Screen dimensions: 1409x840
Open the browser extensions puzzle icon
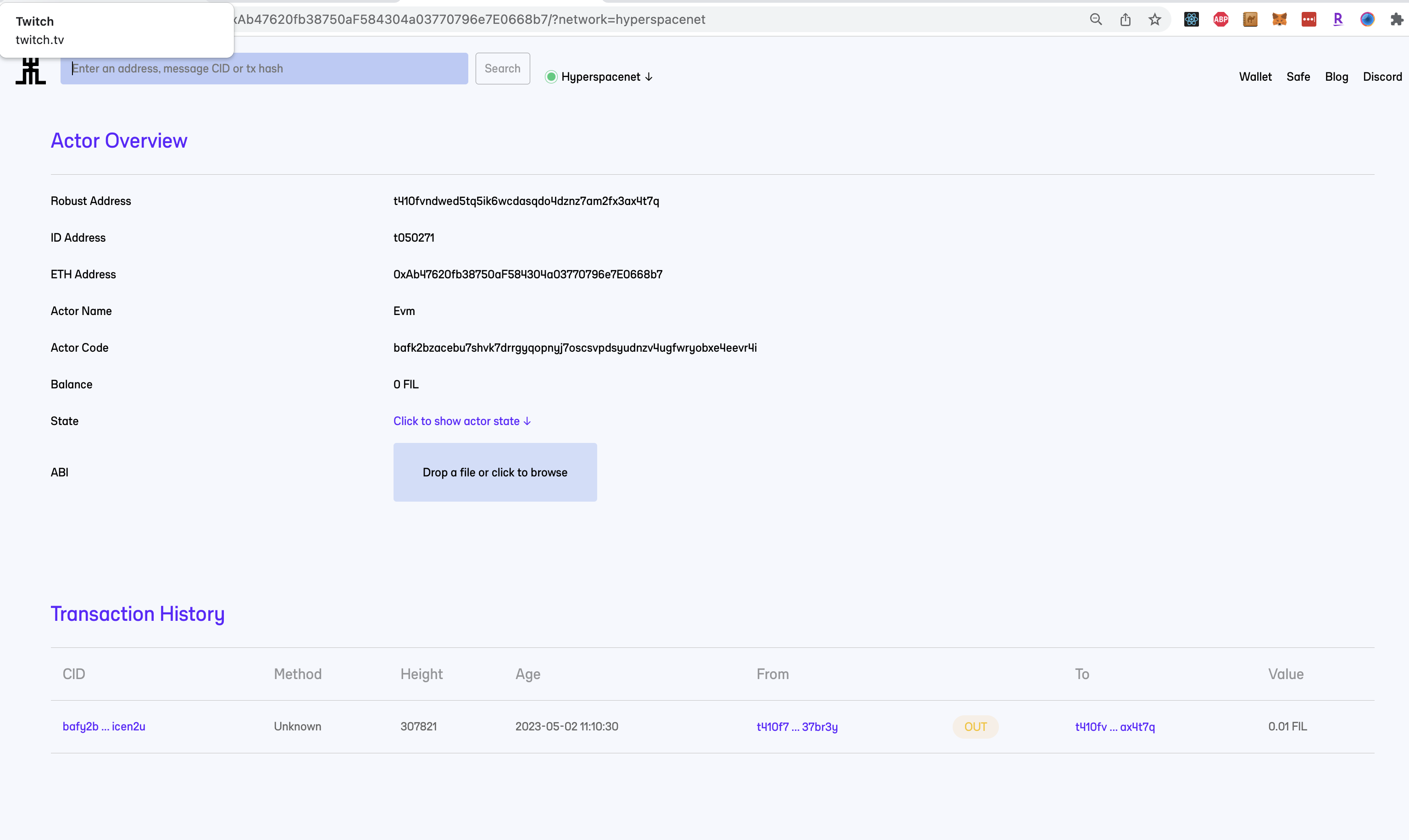point(1396,20)
